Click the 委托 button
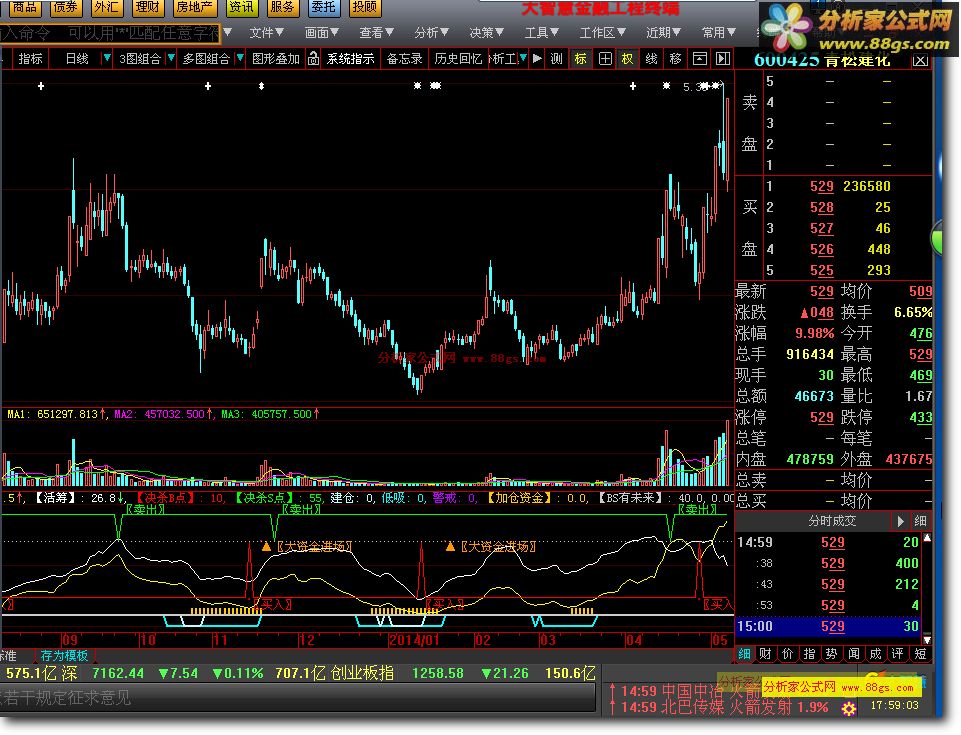 coord(323,7)
